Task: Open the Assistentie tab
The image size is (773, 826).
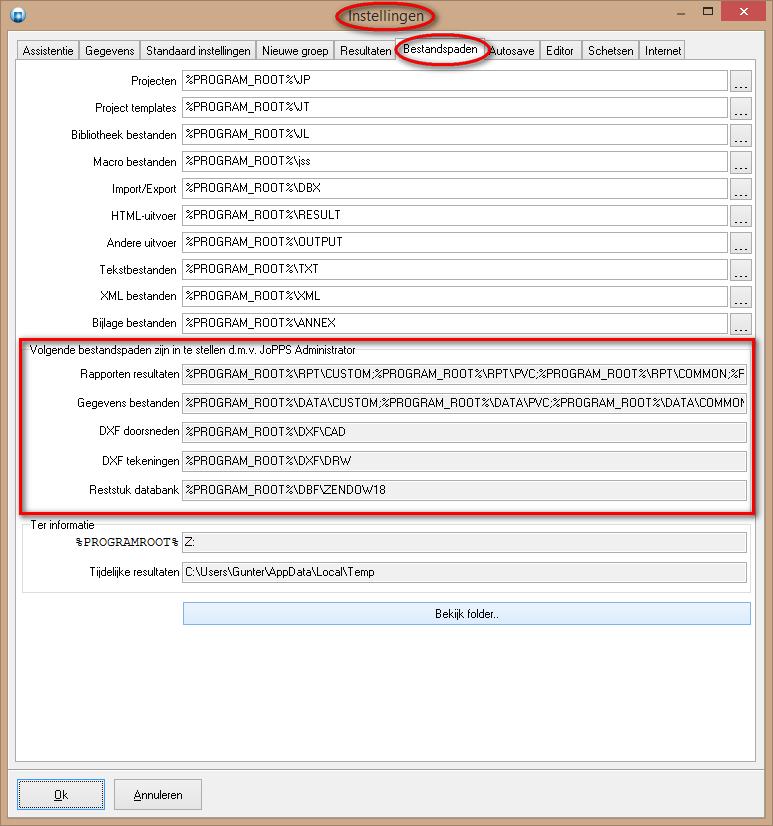Action: coord(48,51)
